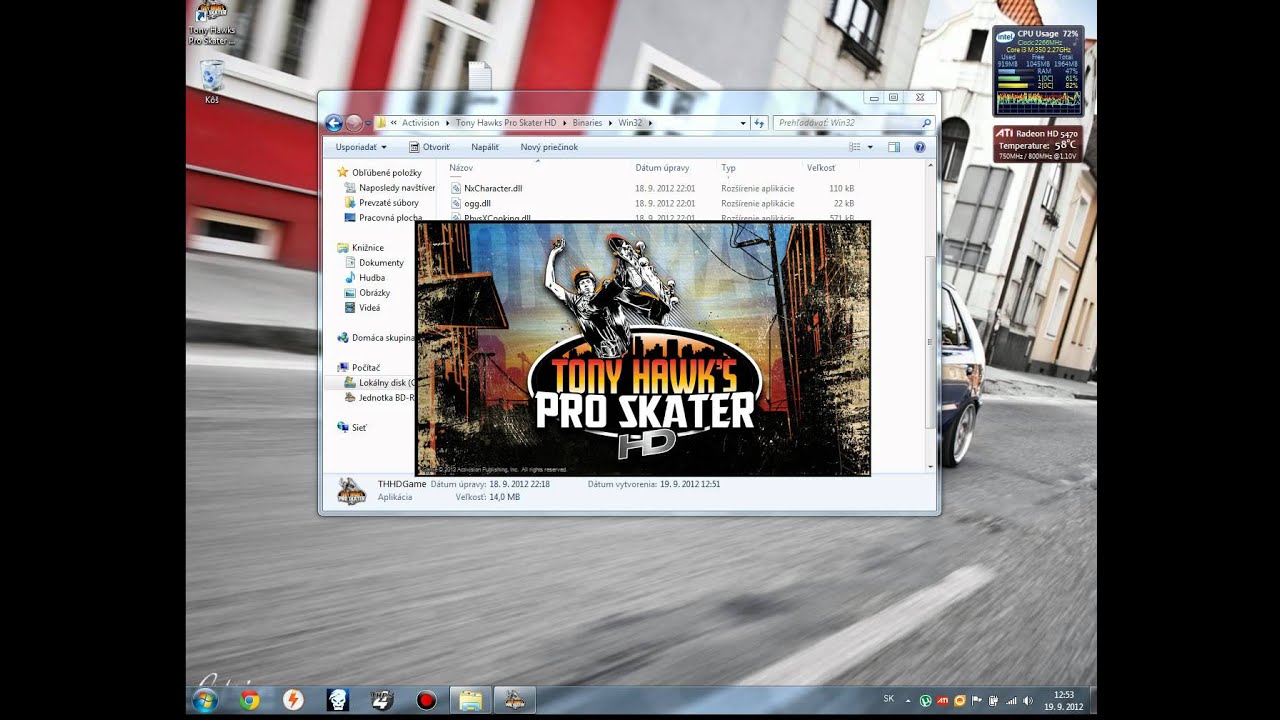Click the Kôš recycle bin desktop icon

[x=211, y=82]
